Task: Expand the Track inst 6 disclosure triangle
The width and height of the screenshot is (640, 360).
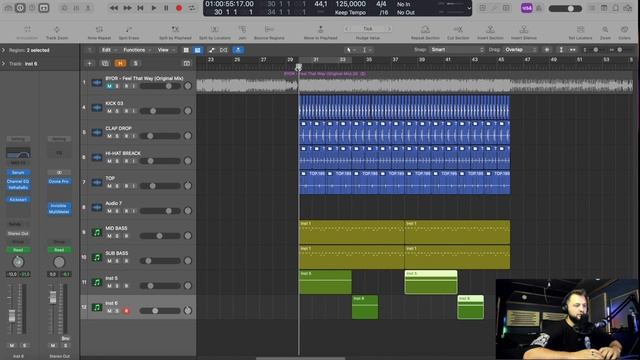Action: click(x=4, y=64)
